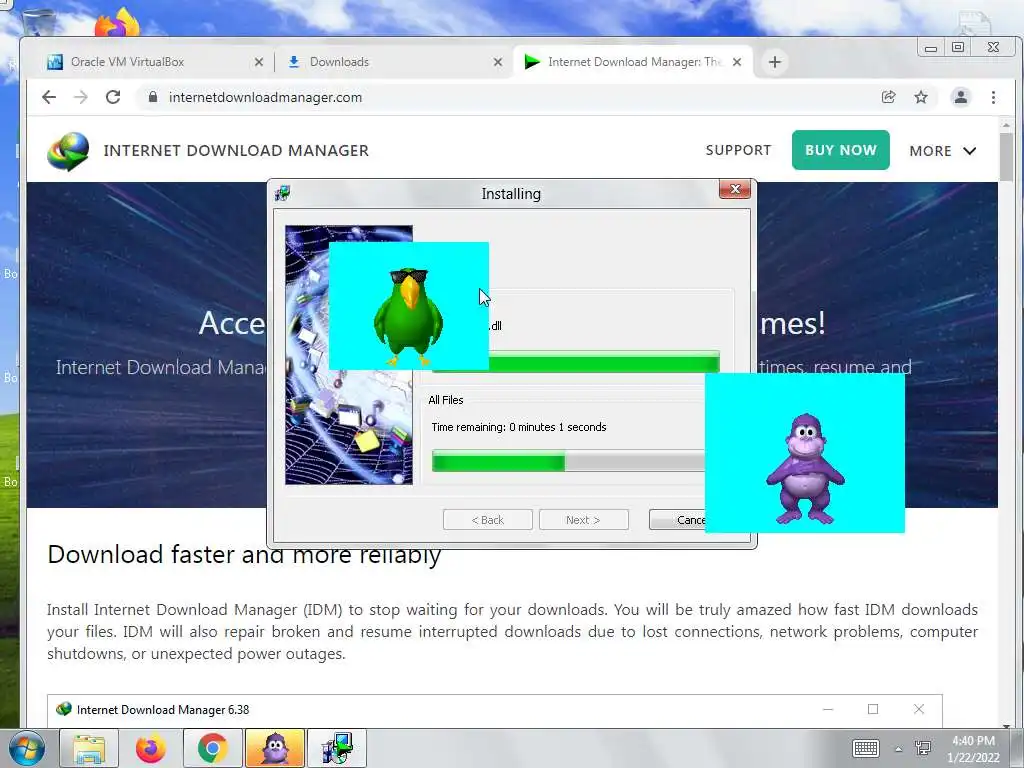Click the browser forward arrow
The height and width of the screenshot is (768, 1024).
point(80,97)
